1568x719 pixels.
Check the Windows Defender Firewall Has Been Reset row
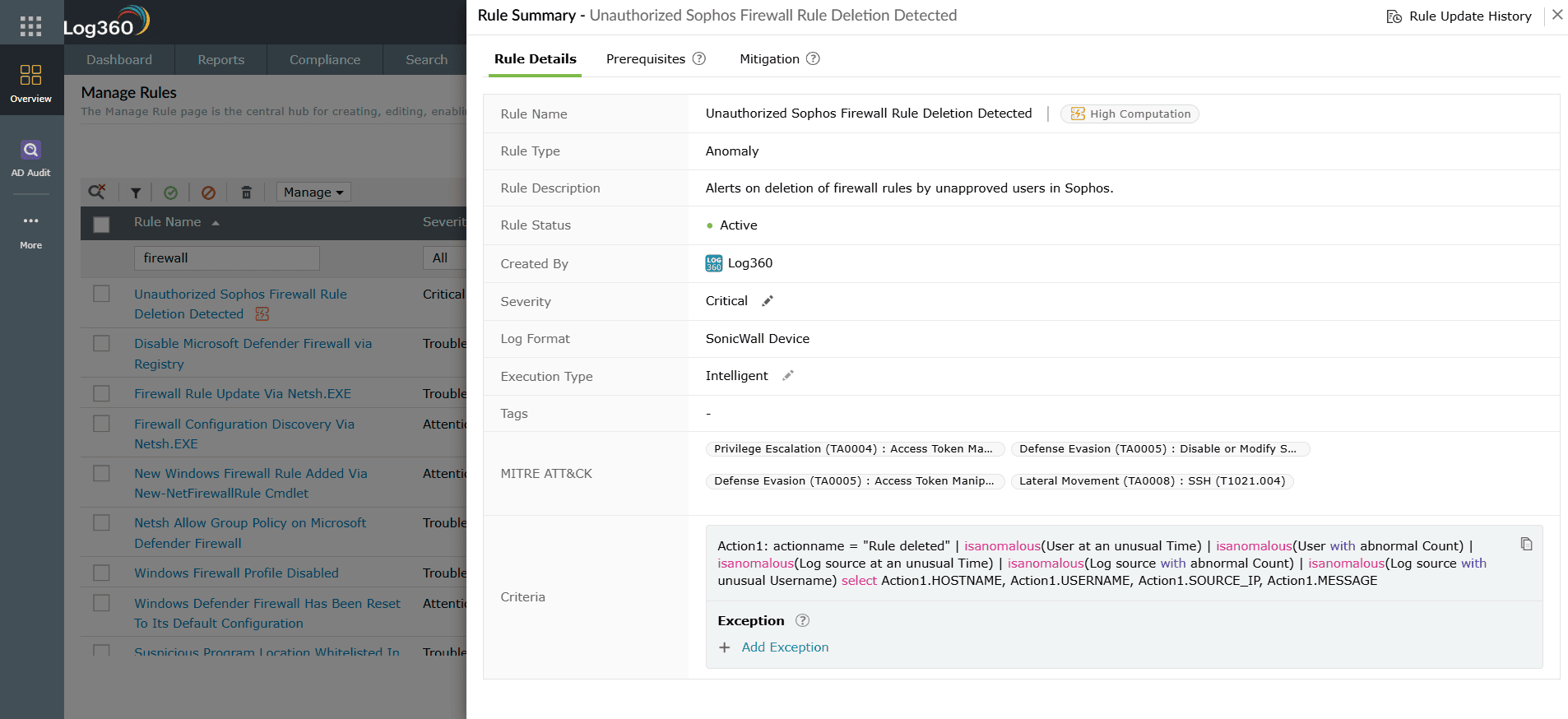pos(101,603)
